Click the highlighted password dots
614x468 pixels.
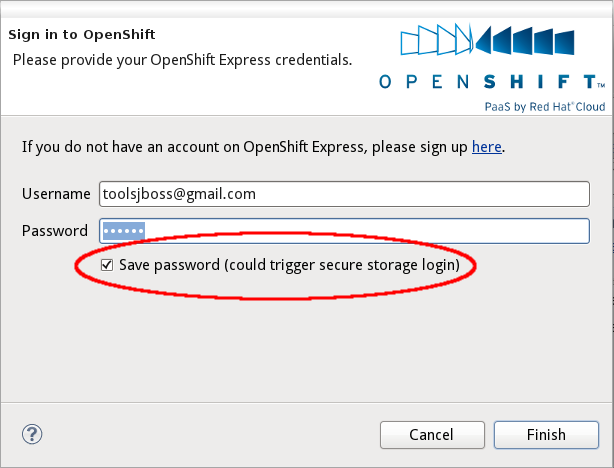point(123,231)
